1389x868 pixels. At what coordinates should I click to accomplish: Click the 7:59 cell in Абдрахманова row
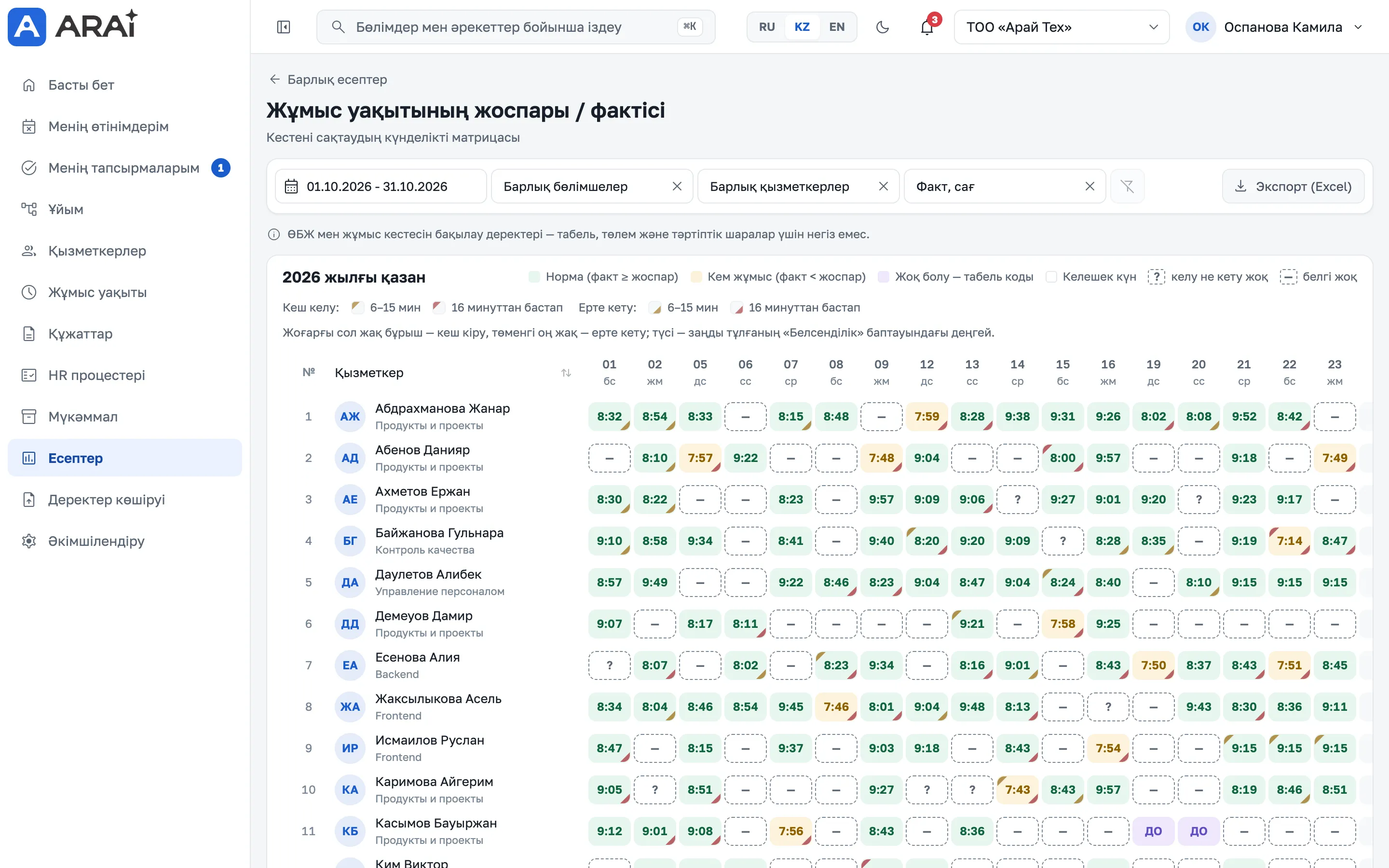pos(926,416)
